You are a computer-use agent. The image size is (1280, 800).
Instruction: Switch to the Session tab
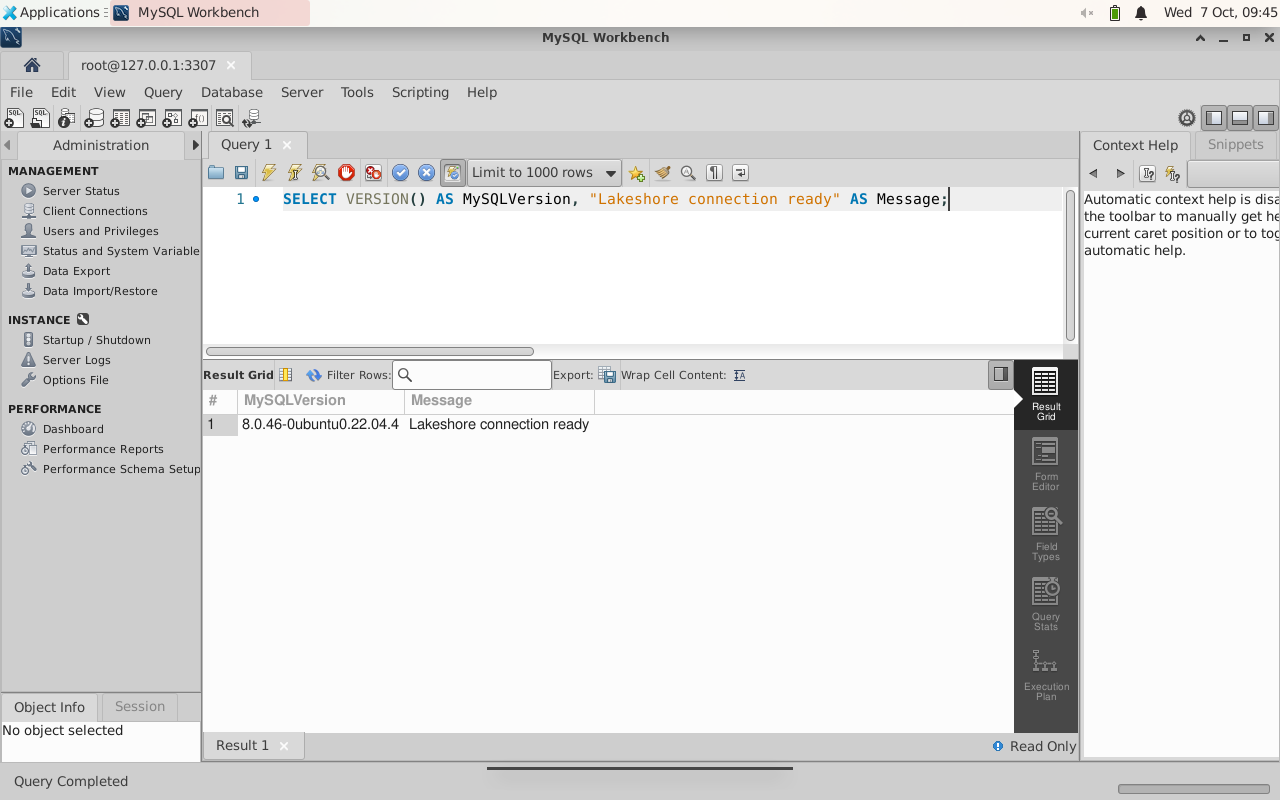click(140, 706)
